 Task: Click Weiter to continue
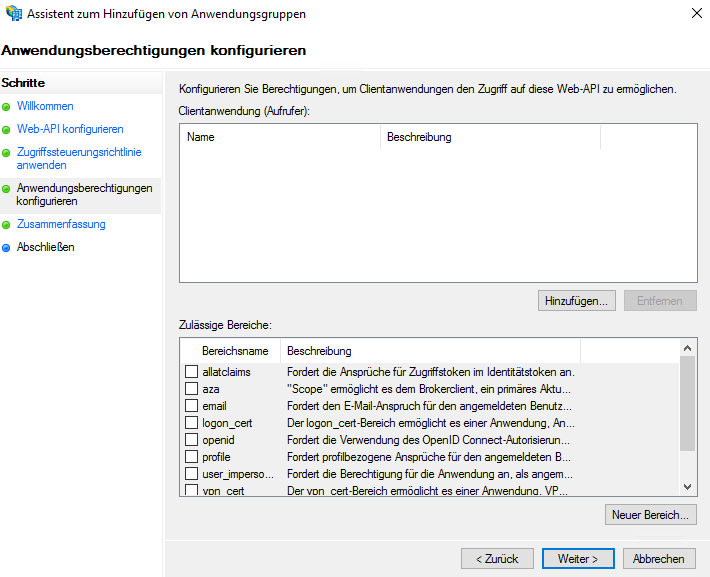(578, 558)
